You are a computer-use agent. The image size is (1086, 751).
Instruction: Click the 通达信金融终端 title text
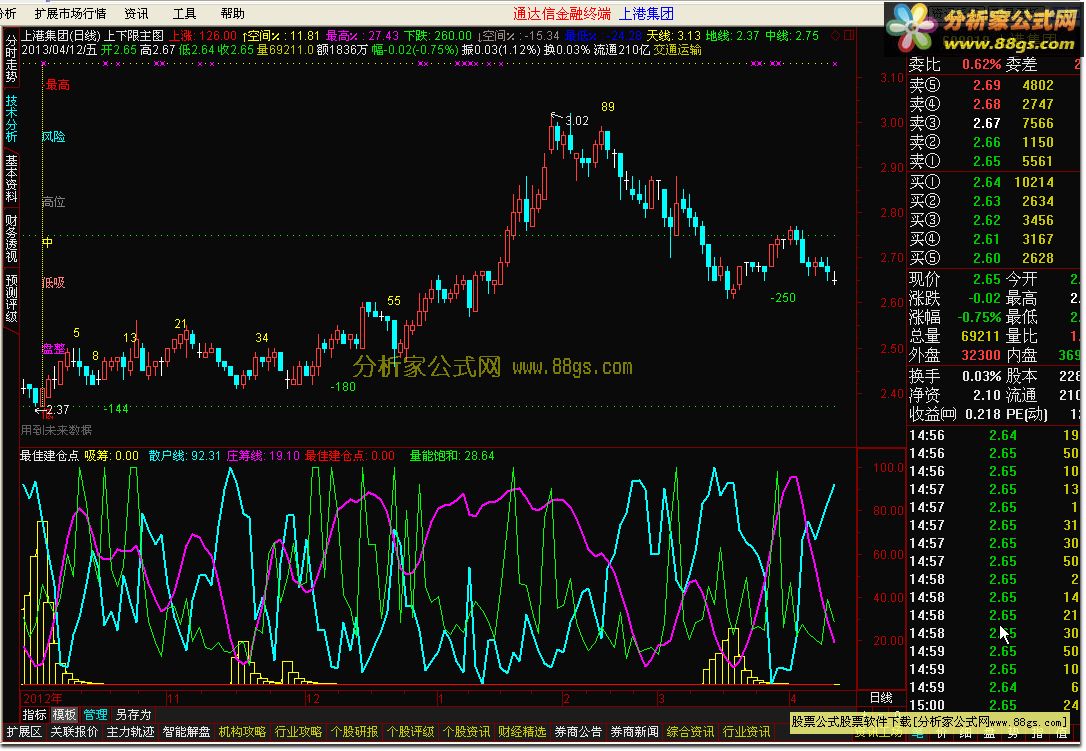pos(562,13)
